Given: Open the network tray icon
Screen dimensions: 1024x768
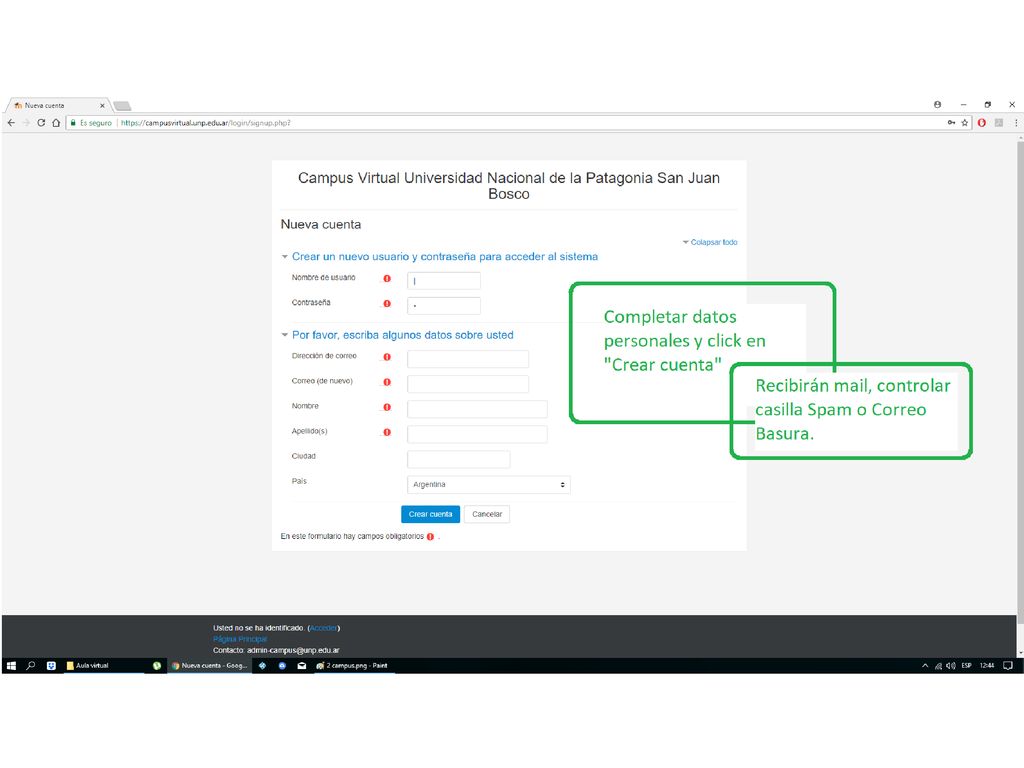Looking at the screenshot, I should (x=938, y=666).
